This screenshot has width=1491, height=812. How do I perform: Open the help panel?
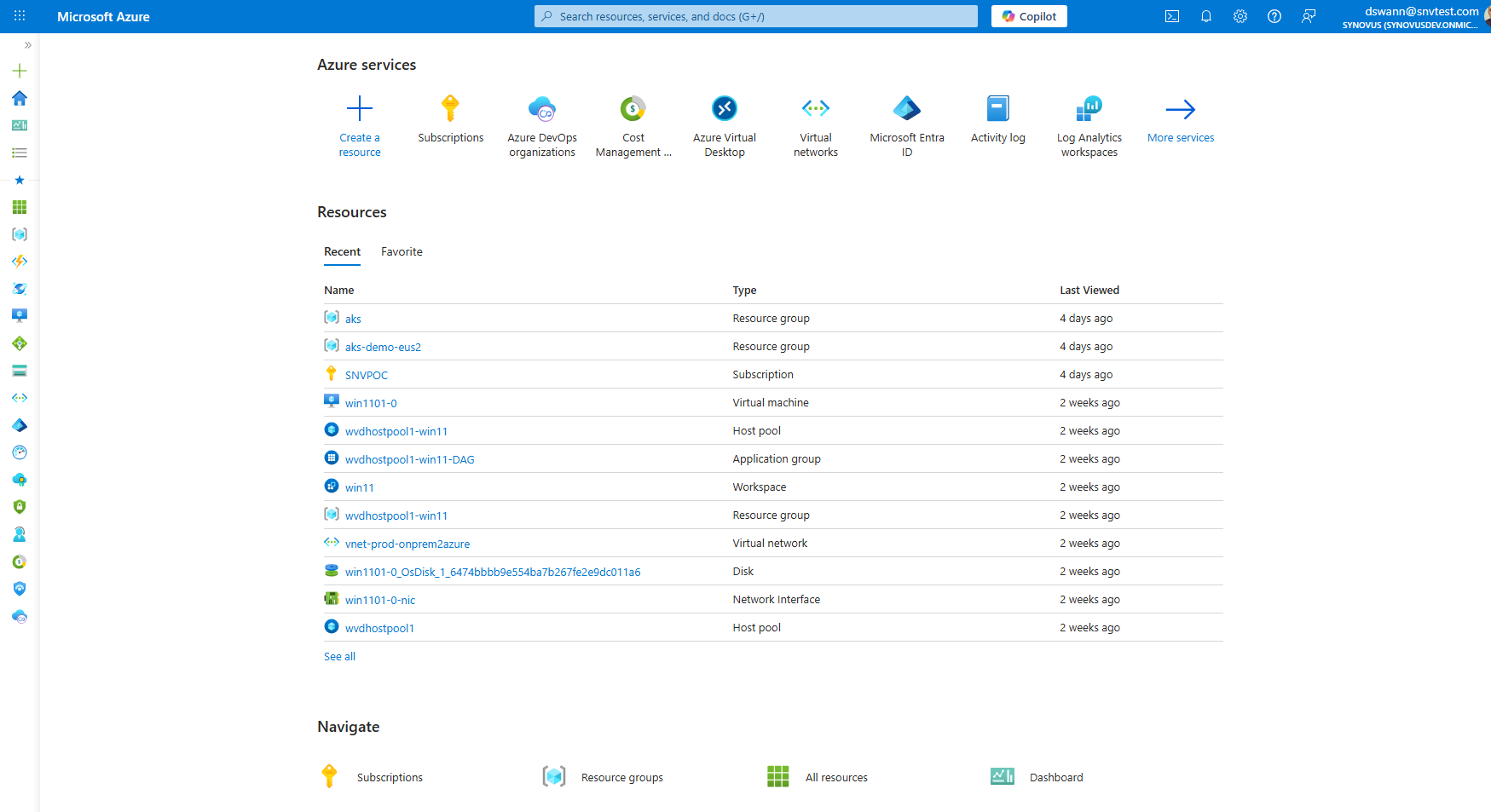(x=1274, y=15)
